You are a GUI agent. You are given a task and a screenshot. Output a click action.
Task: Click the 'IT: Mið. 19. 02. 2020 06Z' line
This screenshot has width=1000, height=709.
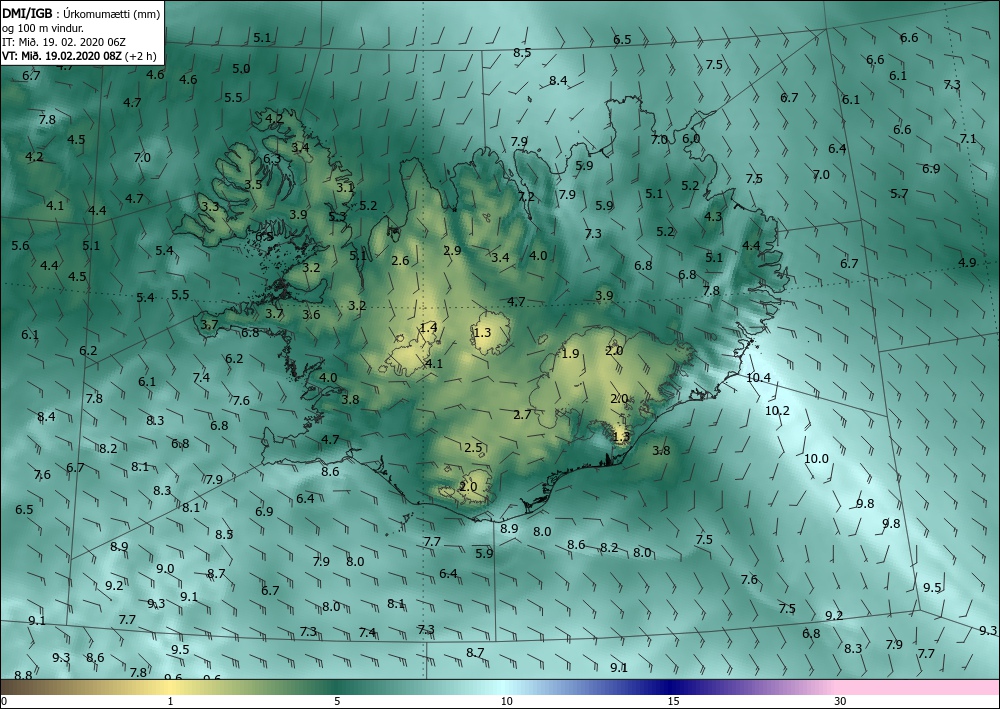point(64,42)
